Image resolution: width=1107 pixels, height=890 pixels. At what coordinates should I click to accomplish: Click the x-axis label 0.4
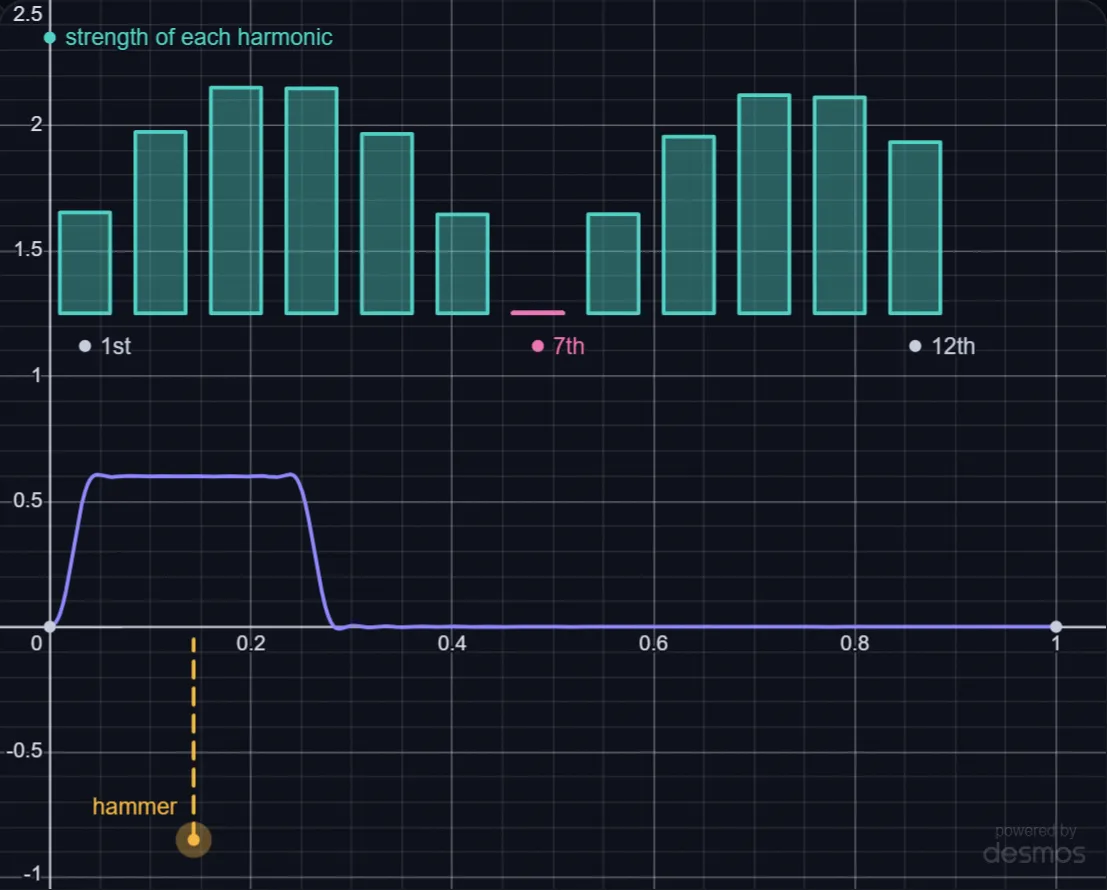click(x=452, y=643)
